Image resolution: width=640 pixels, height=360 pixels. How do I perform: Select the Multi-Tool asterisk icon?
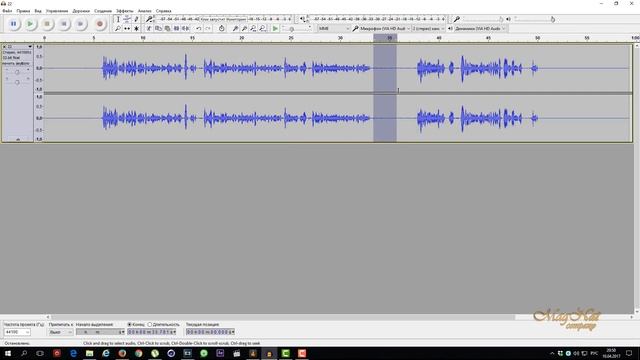point(136,29)
